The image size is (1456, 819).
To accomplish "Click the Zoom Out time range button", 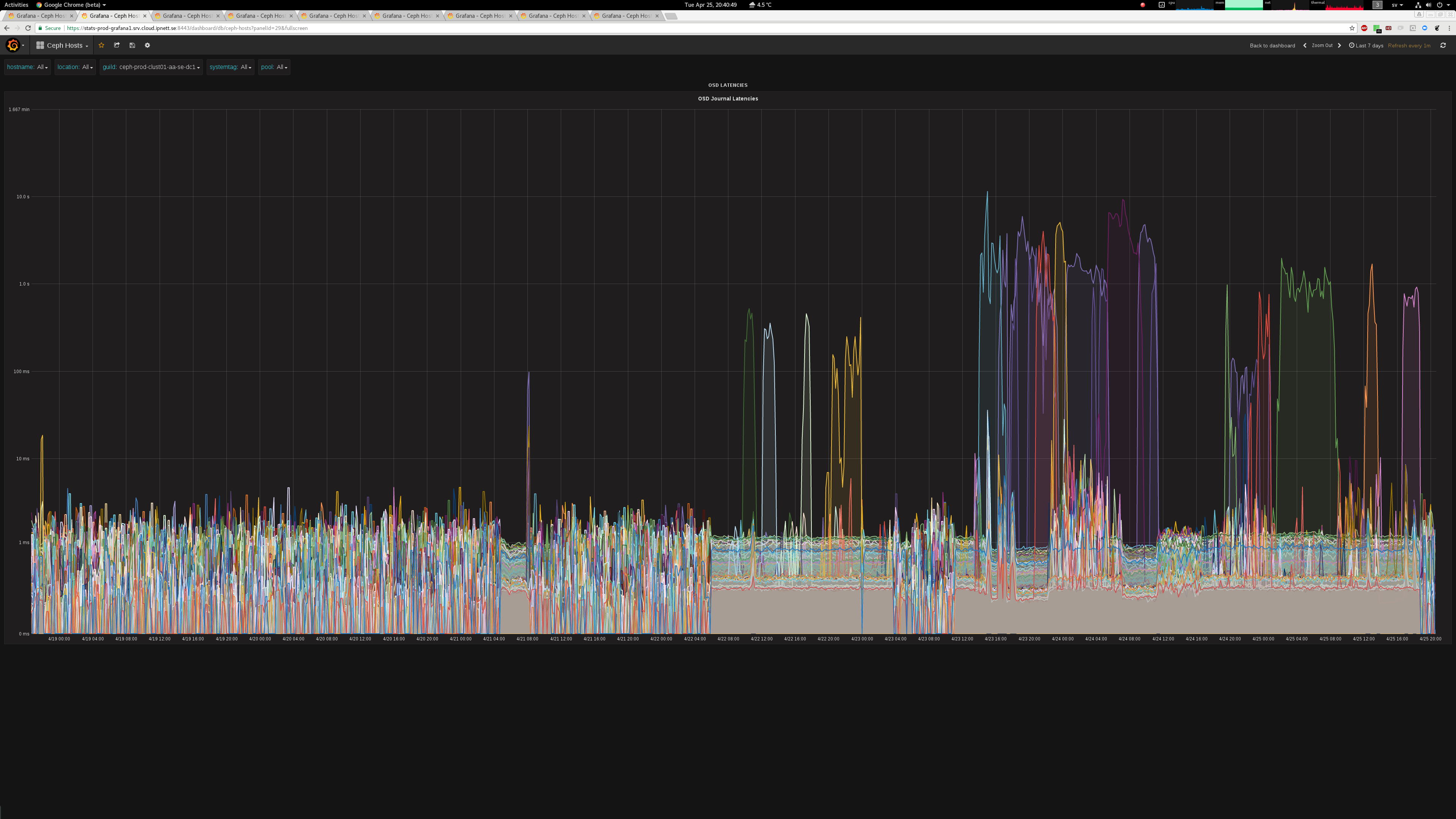I will [1322, 45].
